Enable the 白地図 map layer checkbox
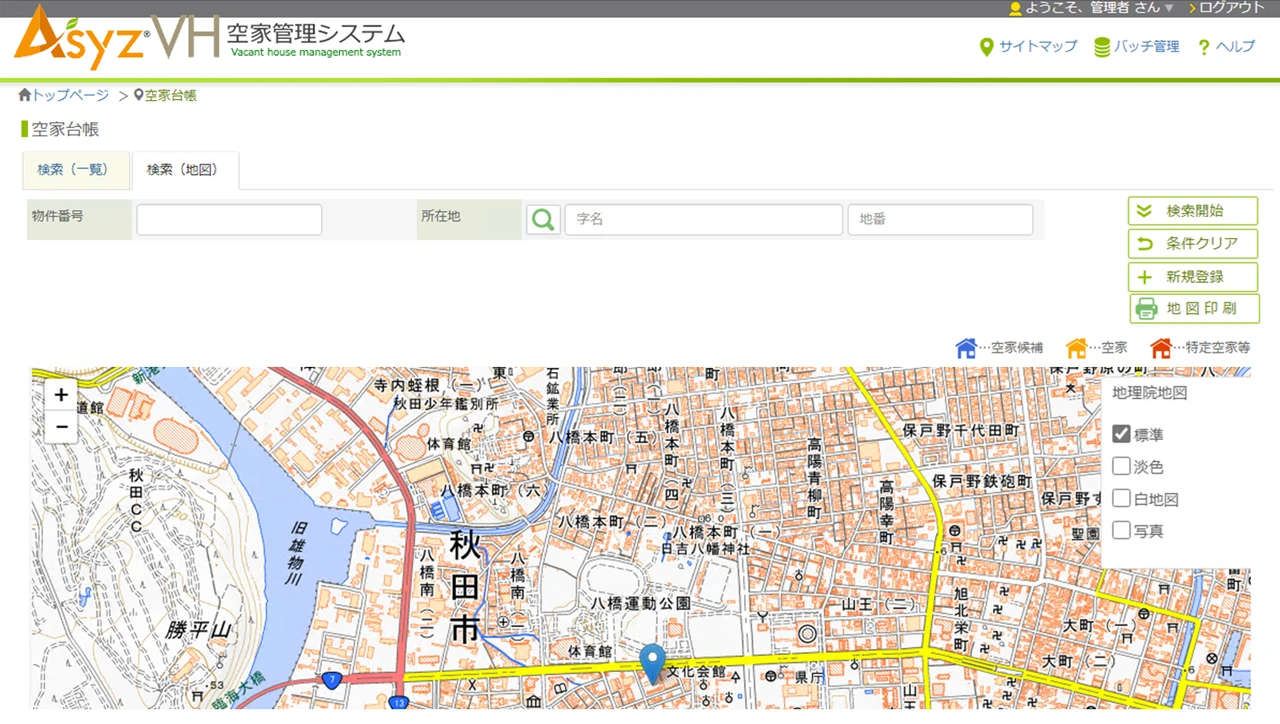 pyautogui.click(x=1121, y=498)
